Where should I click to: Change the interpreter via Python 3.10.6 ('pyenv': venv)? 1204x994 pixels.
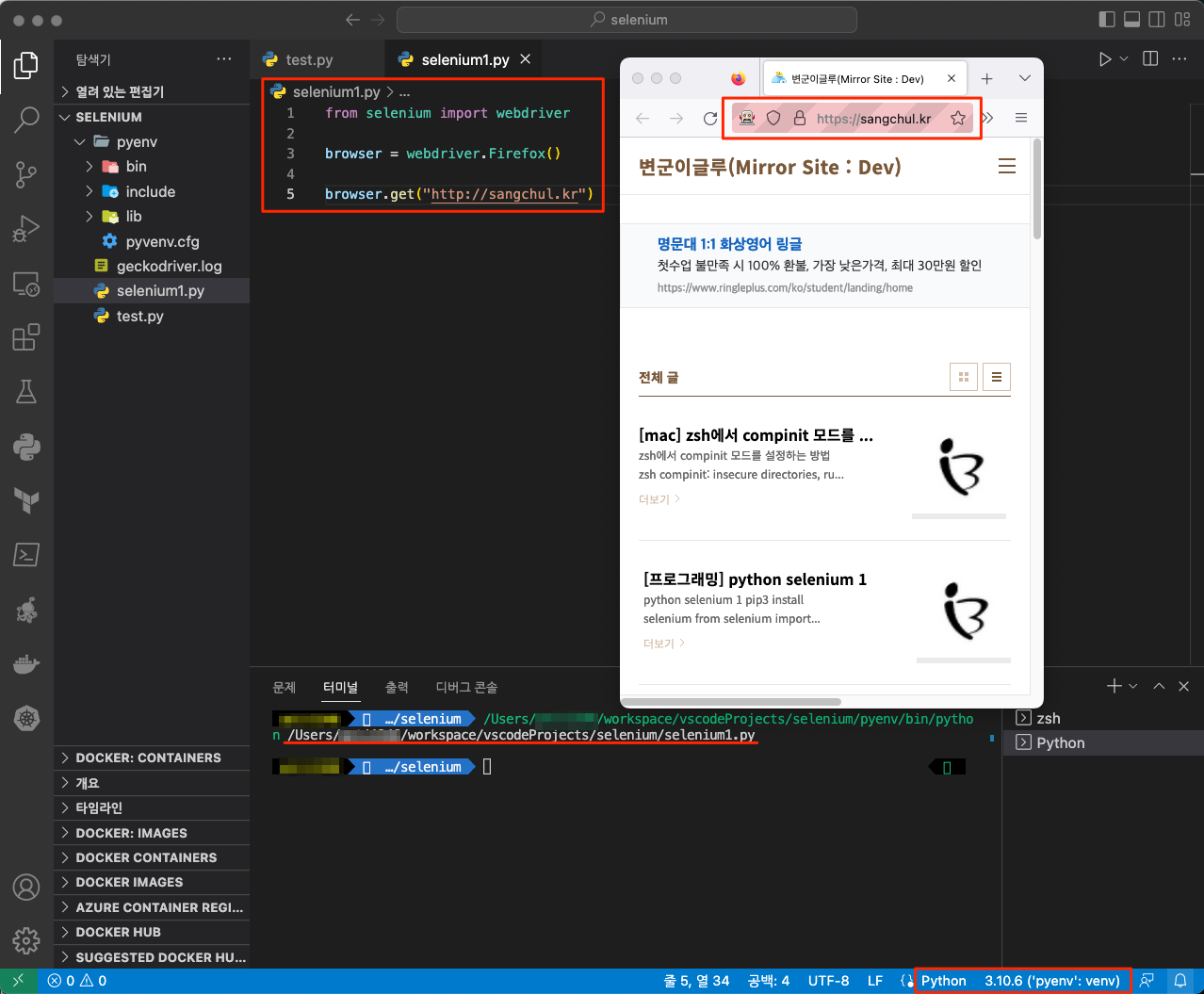[x=1022, y=980]
